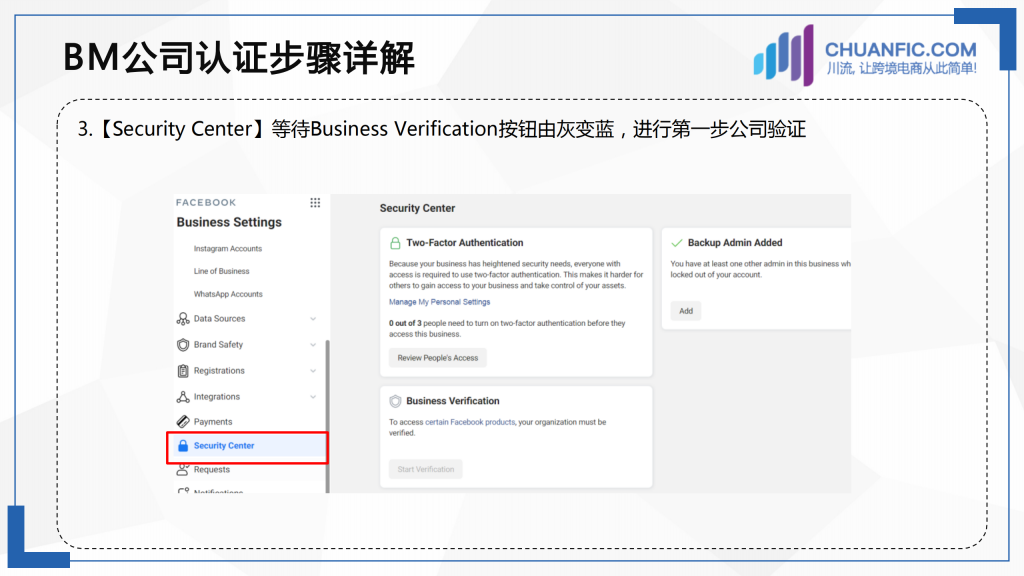This screenshot has height=576, width=1024.
Task: Open WhatsApp Accounts in the sidebar
Action: point(228,295)
